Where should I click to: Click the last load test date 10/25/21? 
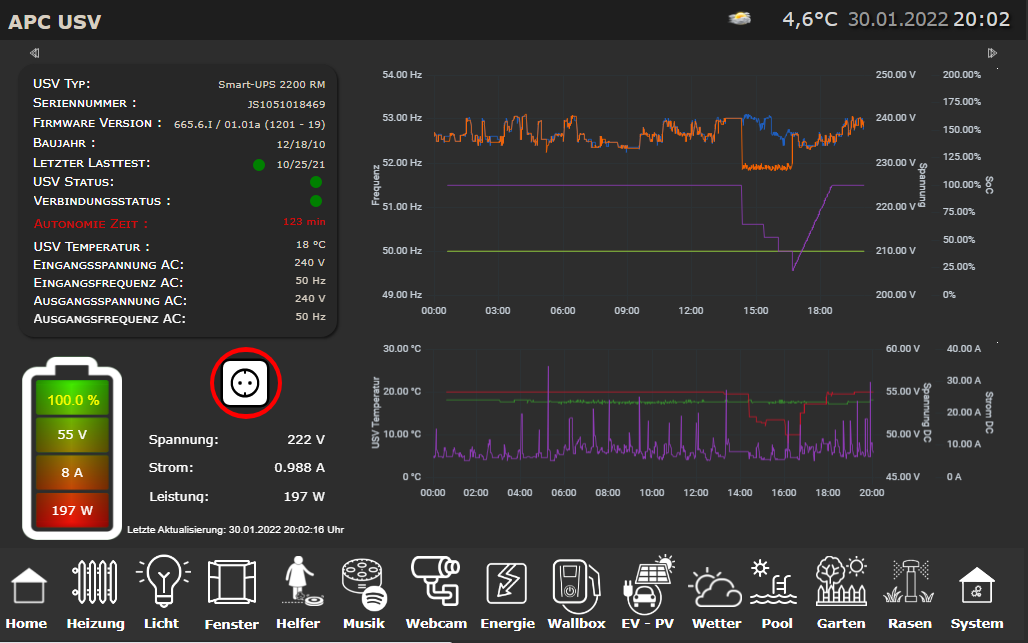click(x=301, y=165)
